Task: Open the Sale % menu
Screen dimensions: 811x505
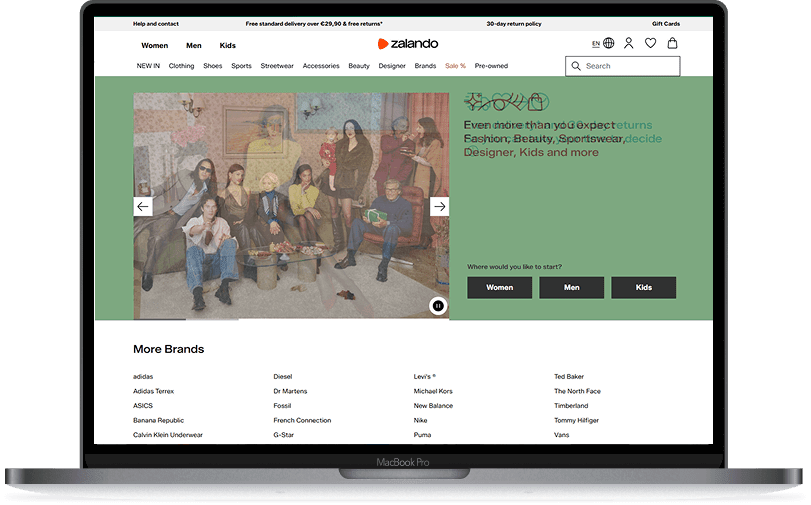Action: point(455,66)
